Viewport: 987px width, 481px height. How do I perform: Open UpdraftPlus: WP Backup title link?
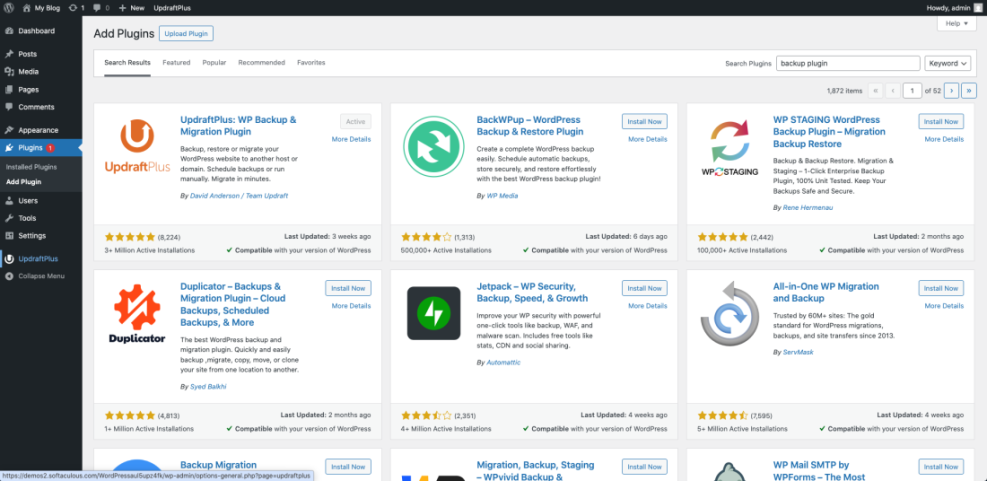pos(238,126)
